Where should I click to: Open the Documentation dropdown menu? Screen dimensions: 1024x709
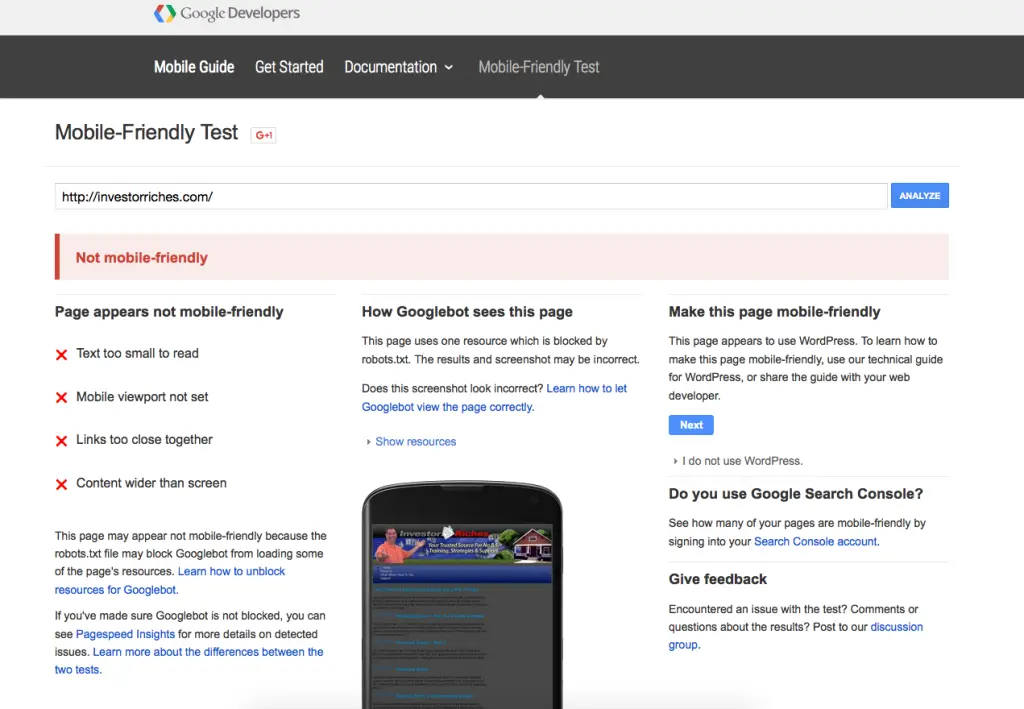(x=398, y=67)
